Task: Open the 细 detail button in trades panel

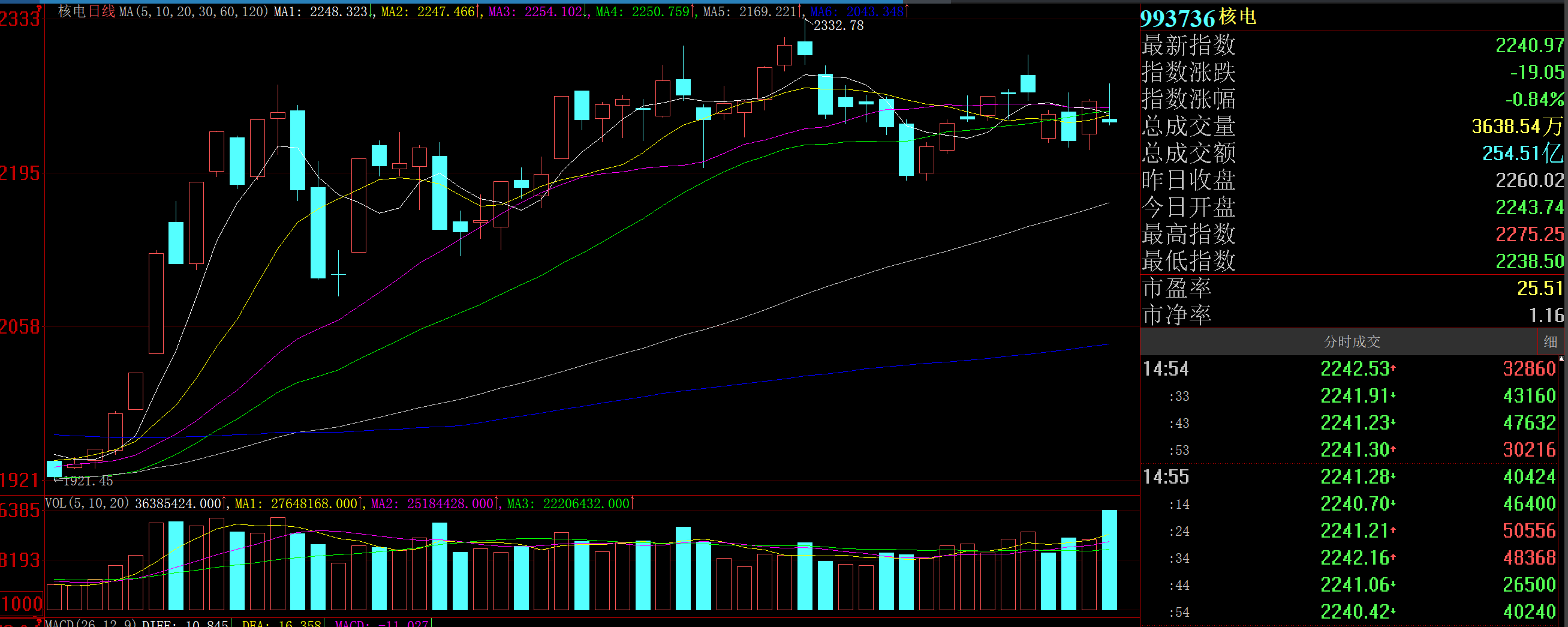Action: [x=1550, y=342]
